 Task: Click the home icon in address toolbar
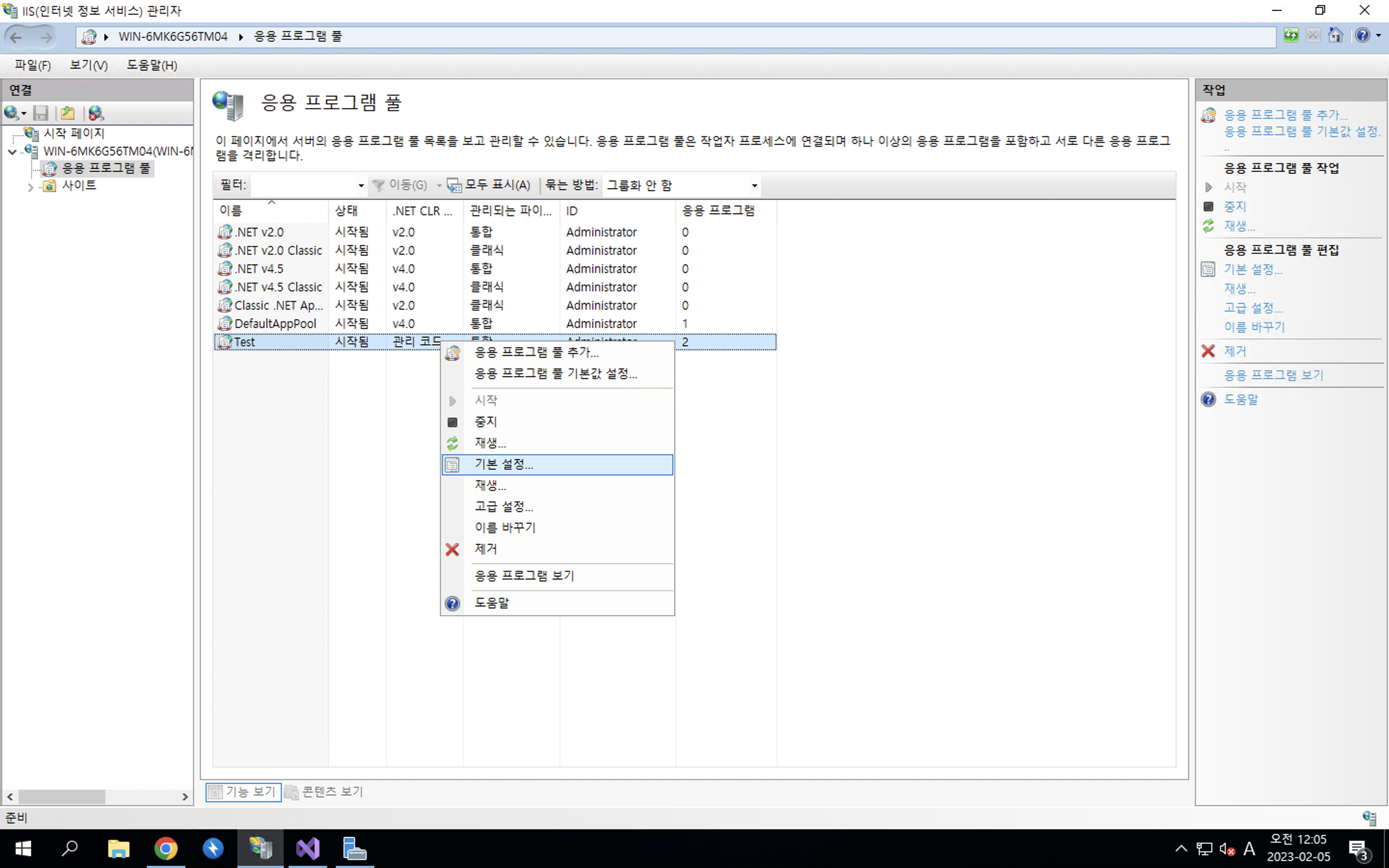click(1335, 36)
